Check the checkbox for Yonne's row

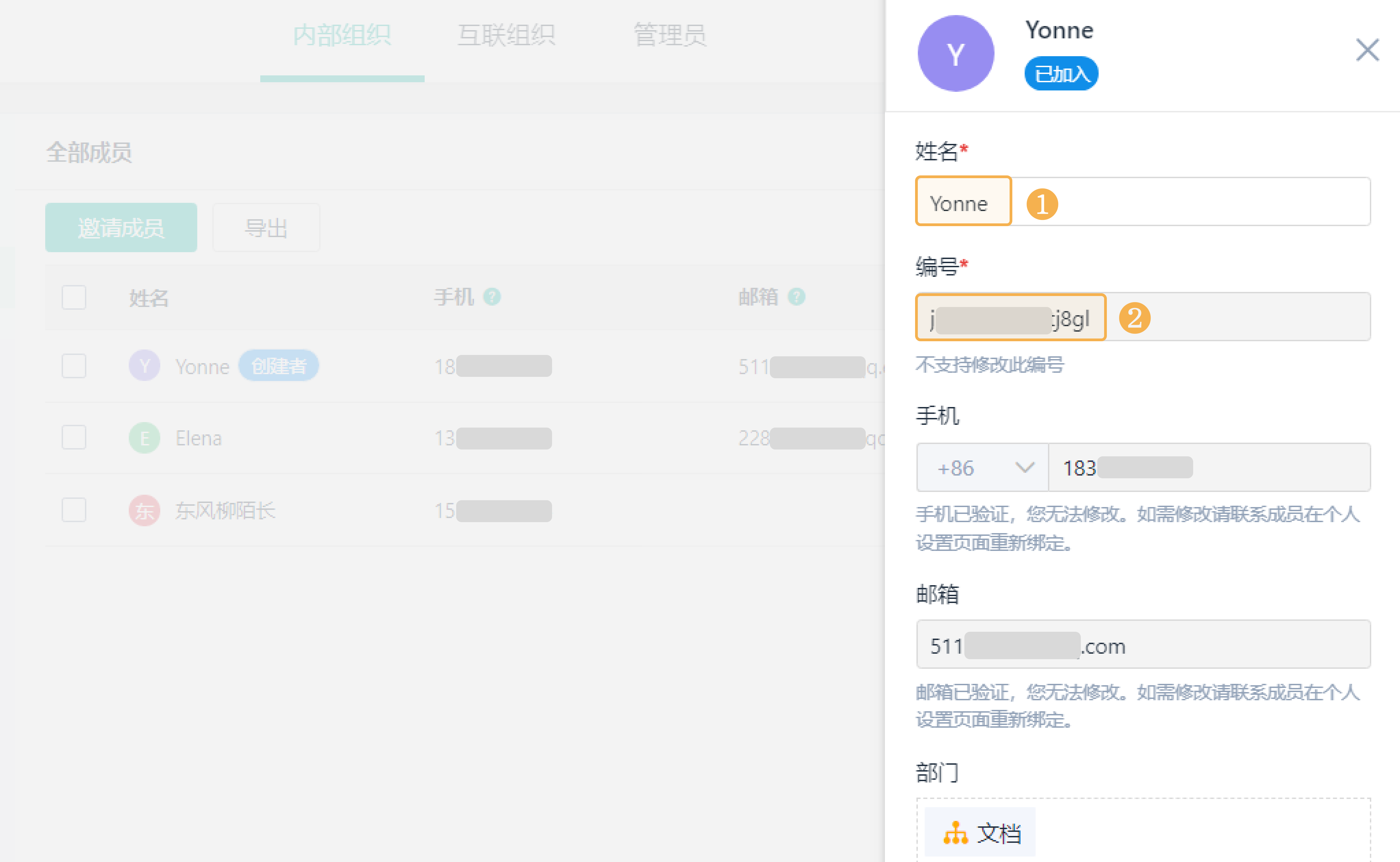pyautogui.click(x=74, y=366)
